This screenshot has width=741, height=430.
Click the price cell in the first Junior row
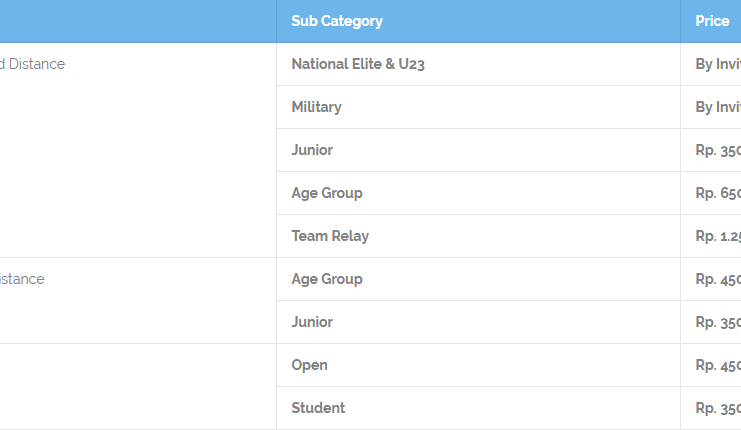coord(711,150)
